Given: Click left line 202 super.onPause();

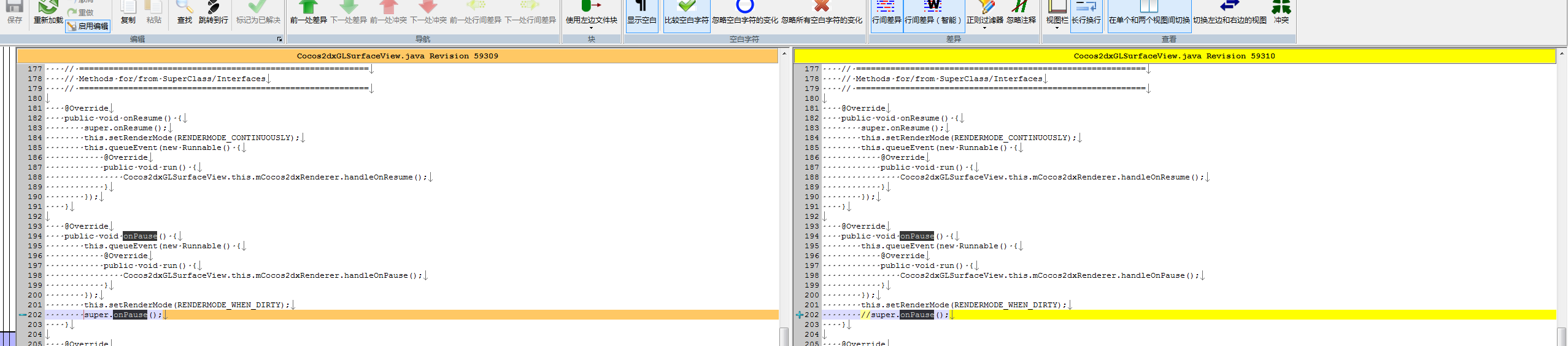Looking at the screenshot, I should (123, 315).
